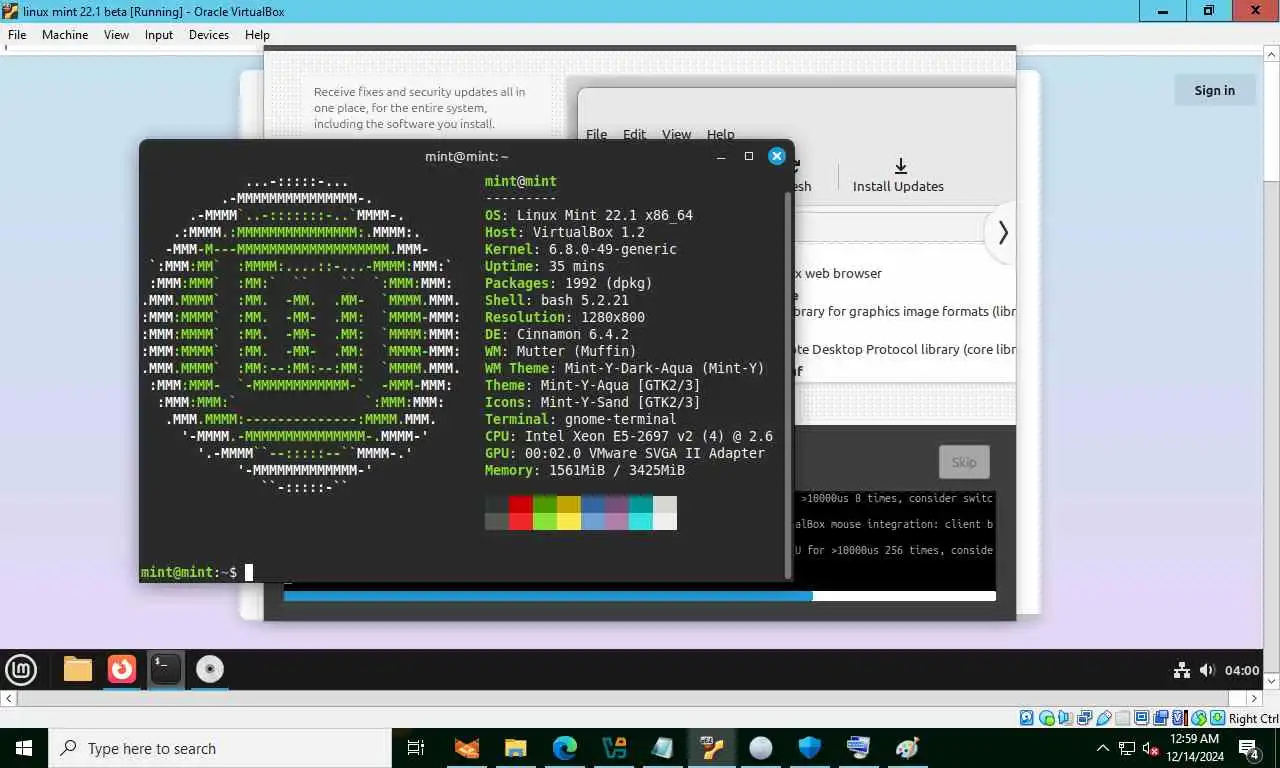Viewport: 1280px width, 768px height.
Task: Open the Windows Start menu
Action: [23, 748]
